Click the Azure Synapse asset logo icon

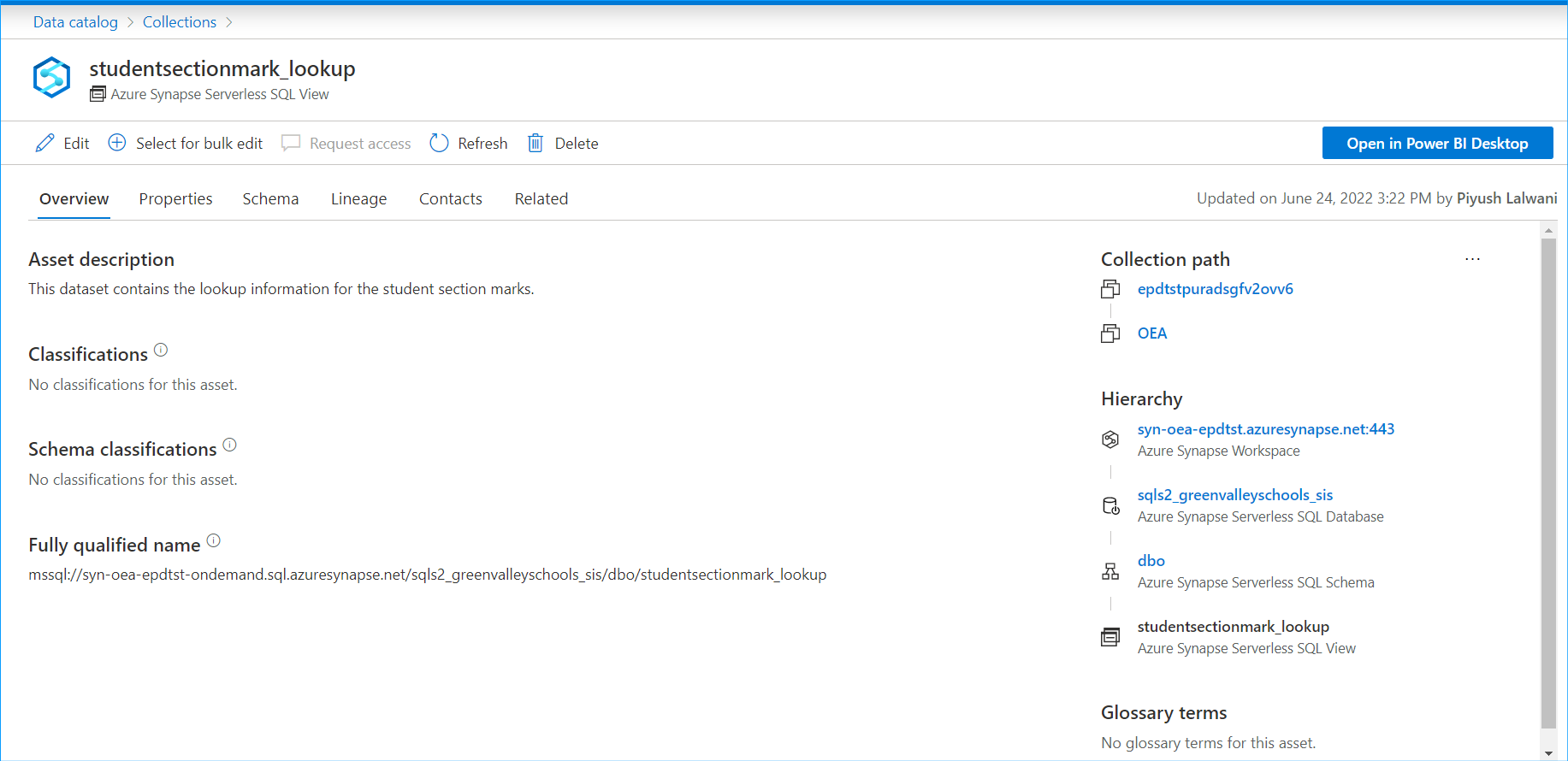[51, 78]
